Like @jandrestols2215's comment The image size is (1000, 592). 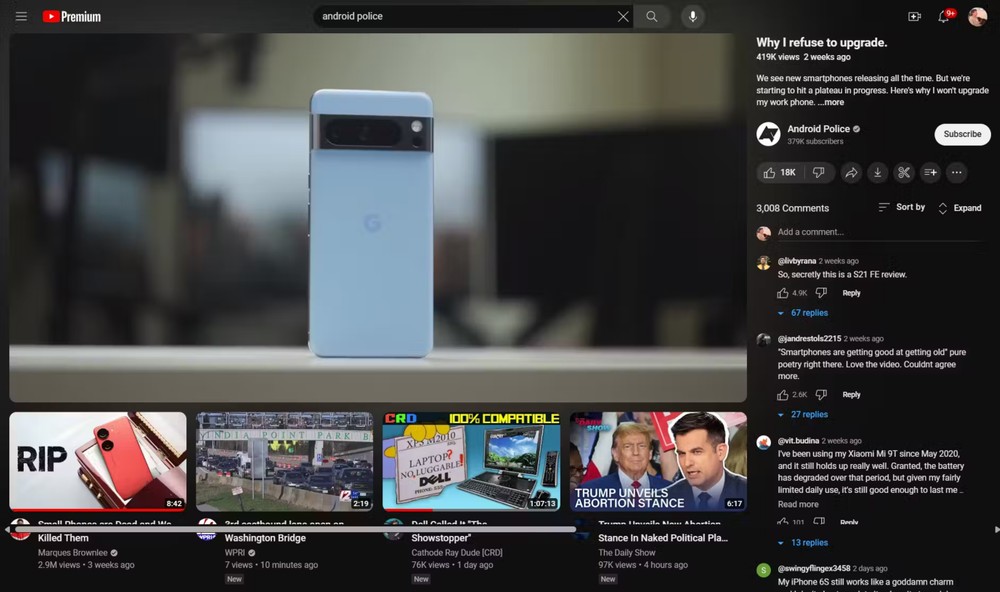(783, 395)
